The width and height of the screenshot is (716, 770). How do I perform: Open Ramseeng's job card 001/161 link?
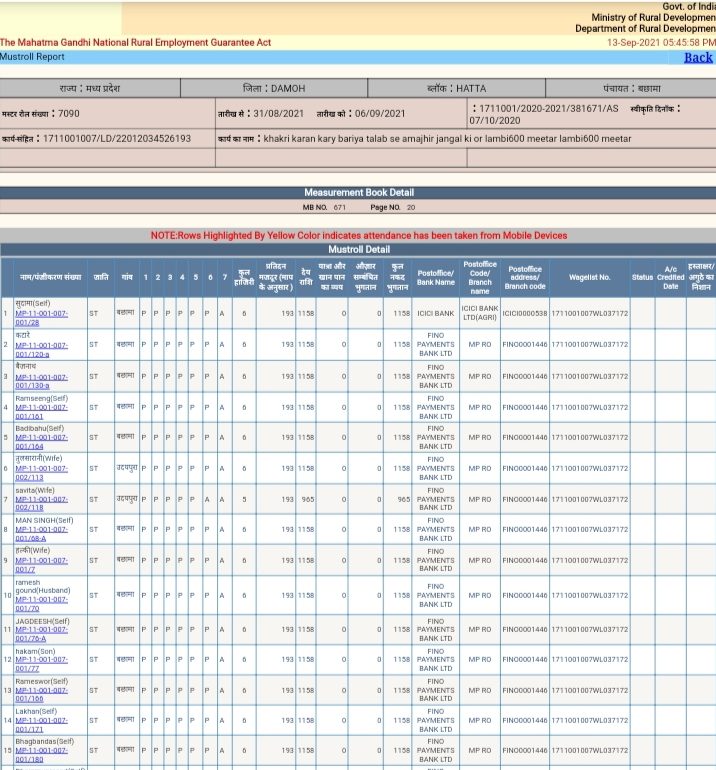click(x=41, y=412)
